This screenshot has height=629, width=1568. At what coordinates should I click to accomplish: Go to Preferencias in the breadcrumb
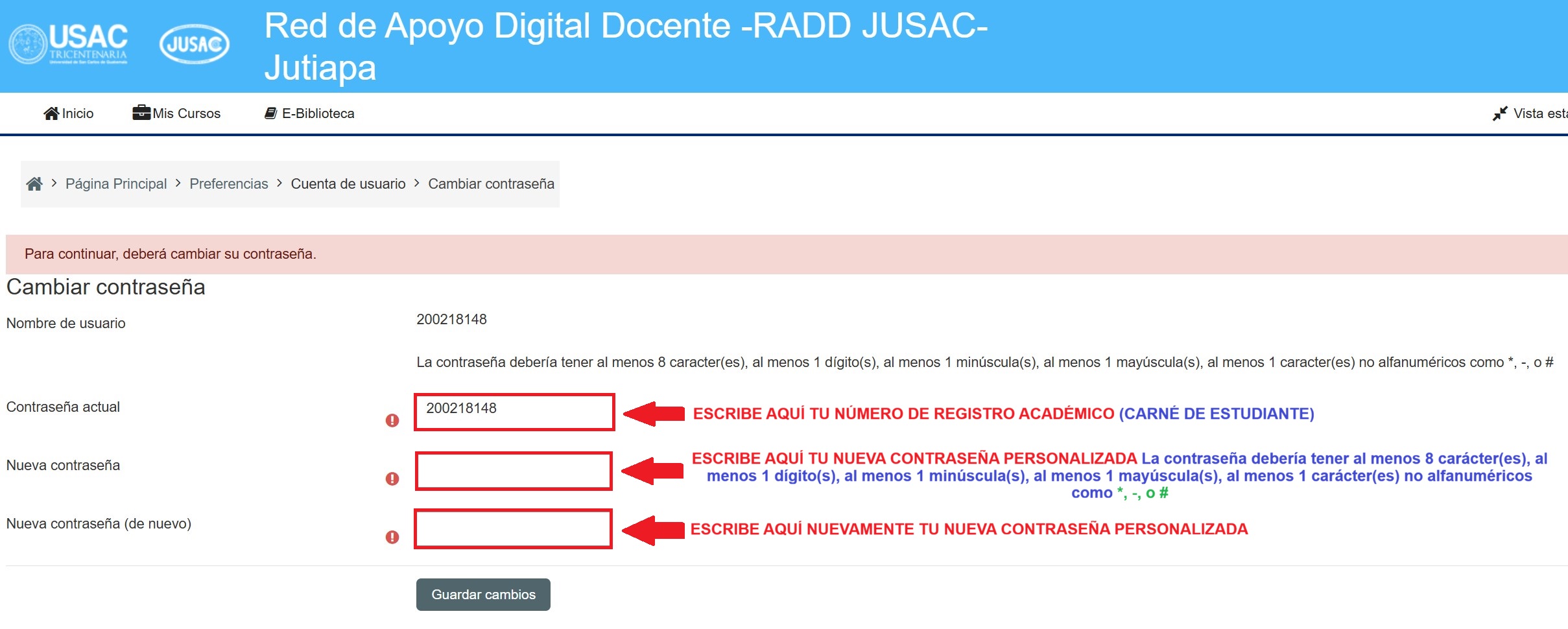coord(228,184)
